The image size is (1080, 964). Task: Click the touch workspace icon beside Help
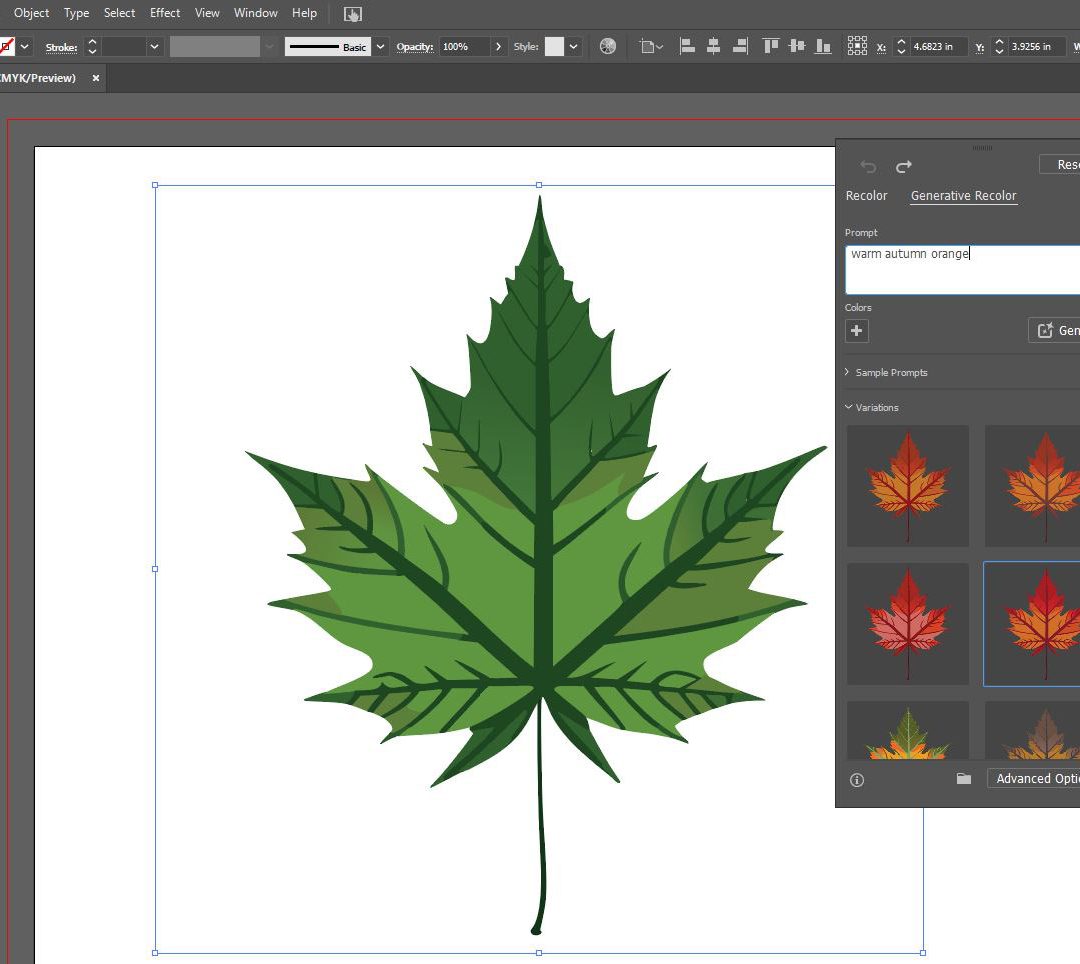353,14
